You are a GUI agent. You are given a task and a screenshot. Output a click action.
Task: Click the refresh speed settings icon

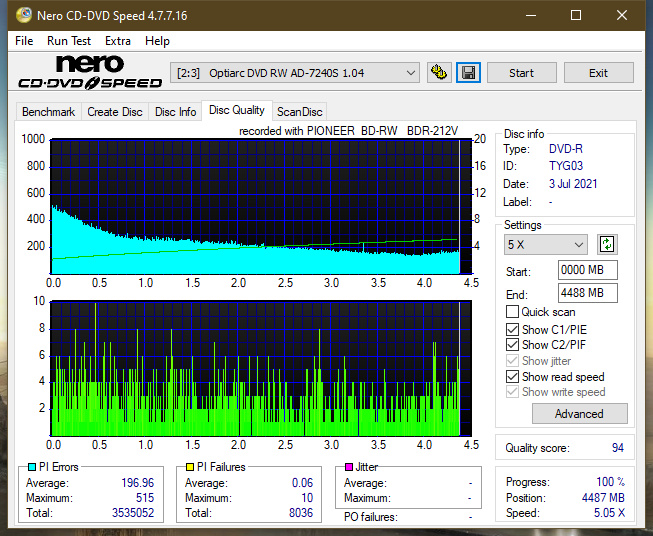(x=607, y=244)
